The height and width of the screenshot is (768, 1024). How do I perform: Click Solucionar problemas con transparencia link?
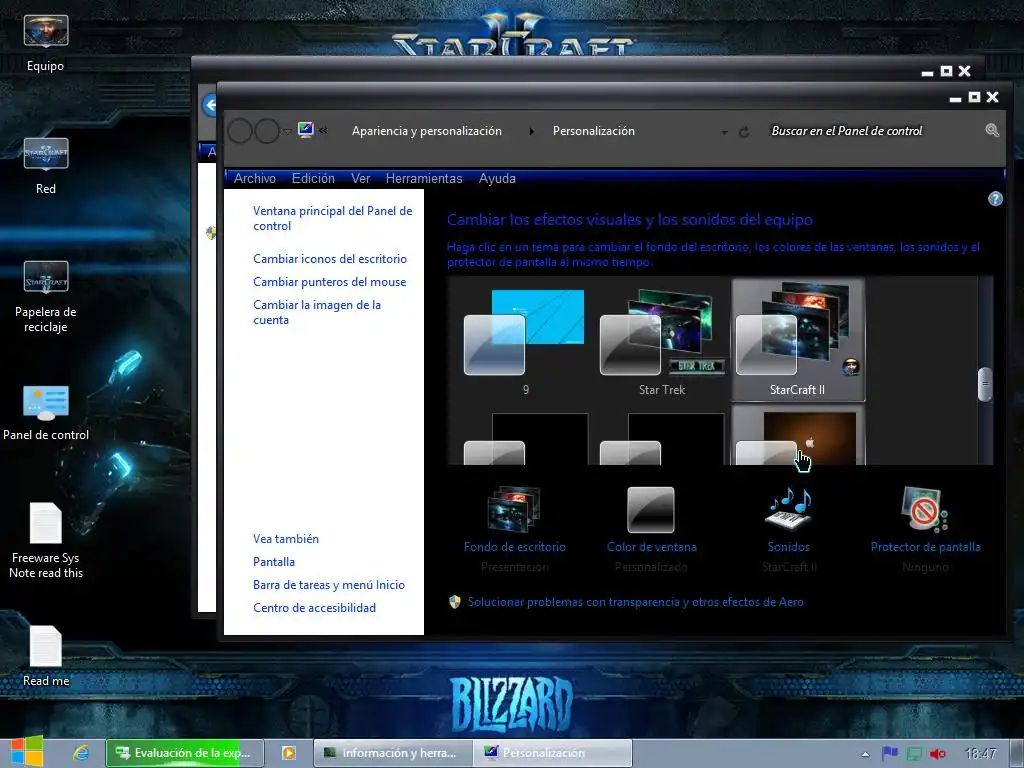point(635,602)
